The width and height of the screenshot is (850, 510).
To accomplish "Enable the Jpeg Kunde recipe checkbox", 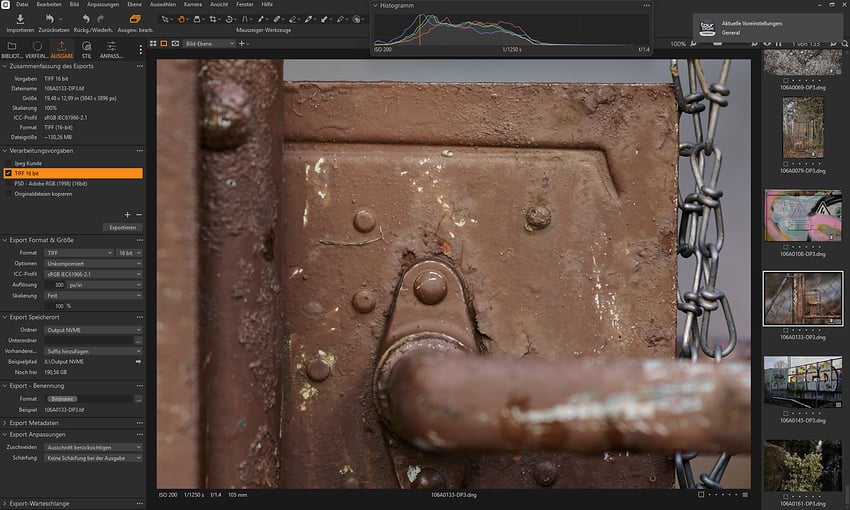I will pos(9,162).
